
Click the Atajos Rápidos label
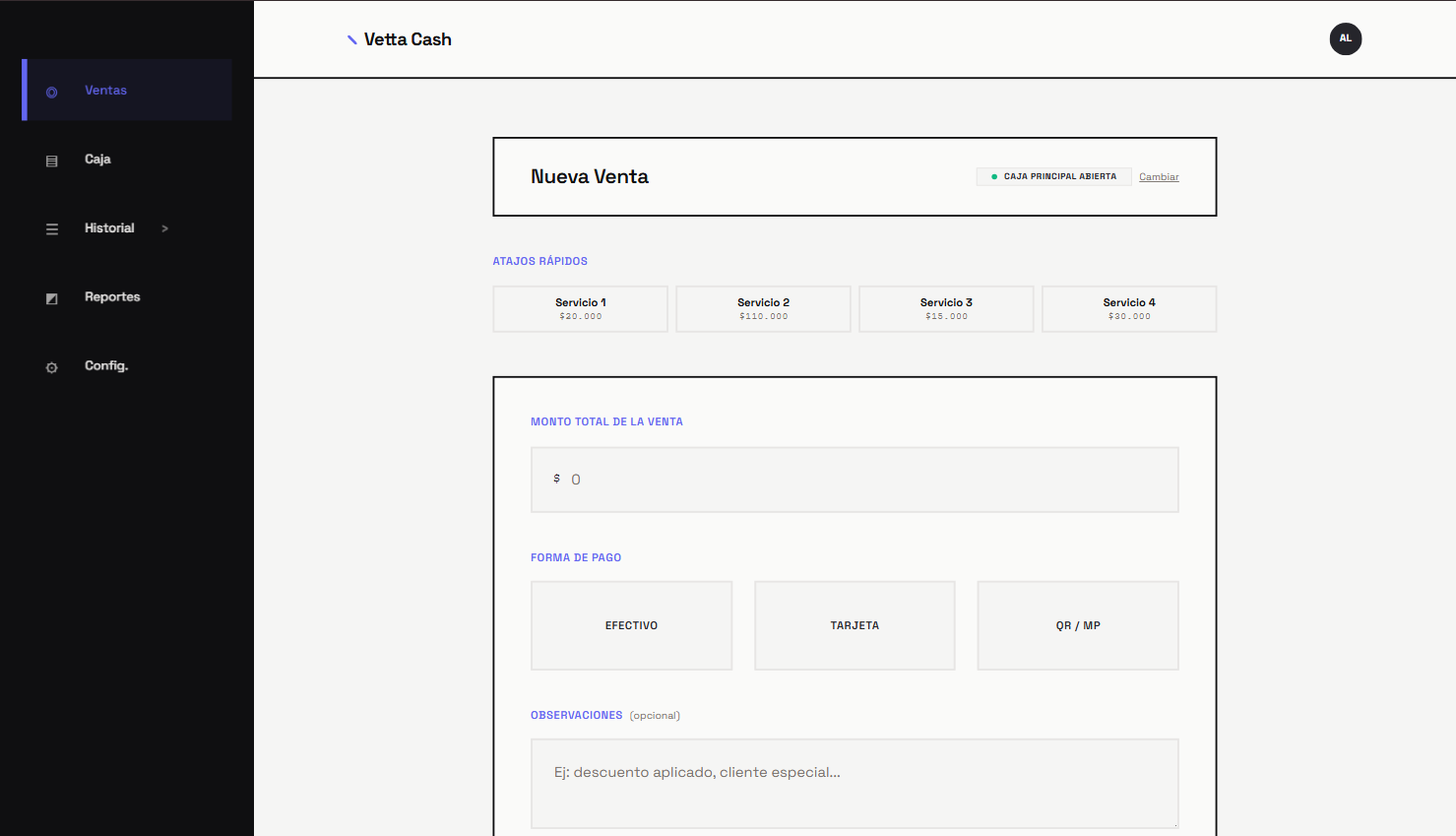pos(540,261)
